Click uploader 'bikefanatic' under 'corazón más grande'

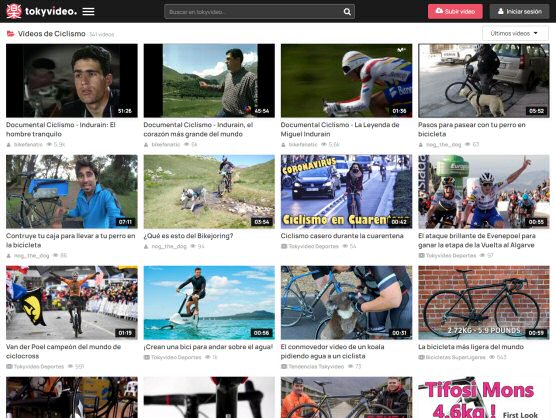click(x=166, y=145)
